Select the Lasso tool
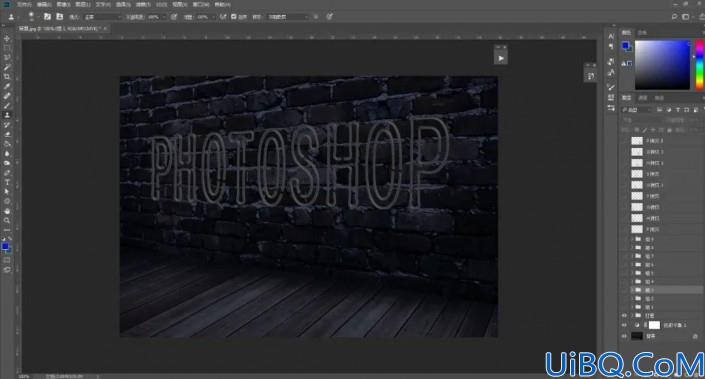The width and height of the screenshot is (705, 379). click(7, 58)
